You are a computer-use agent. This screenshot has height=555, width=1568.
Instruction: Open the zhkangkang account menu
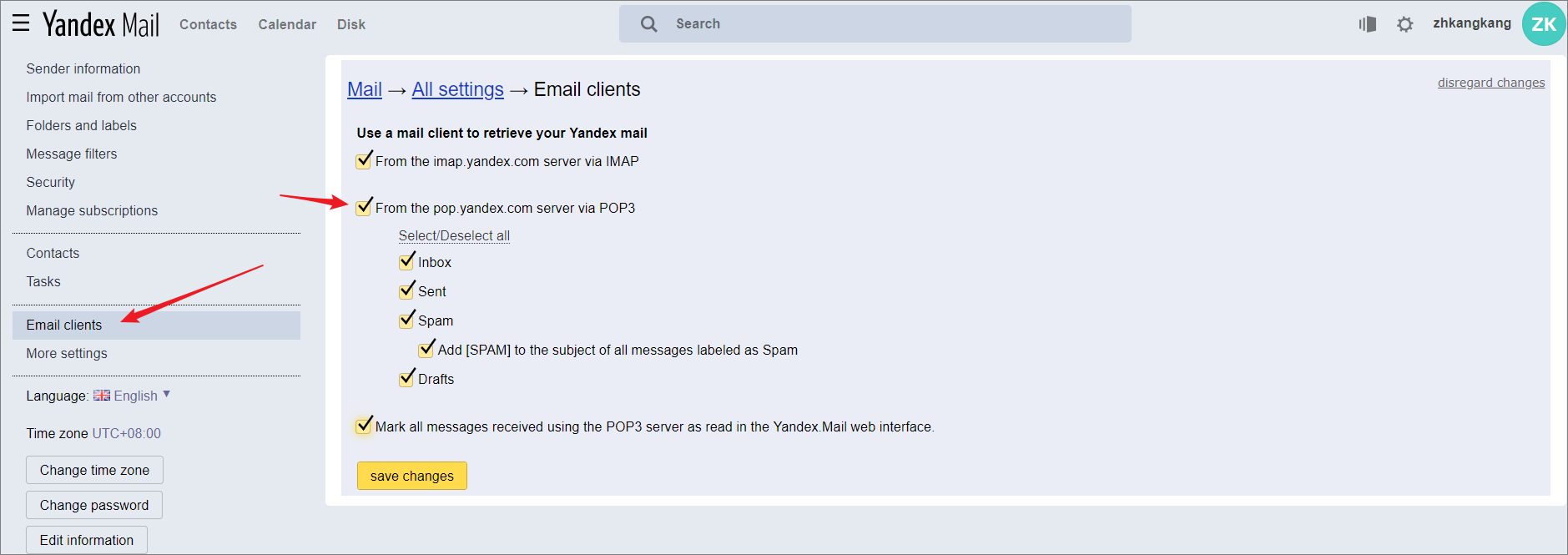pyautogui.click(x=1471, y=23)
